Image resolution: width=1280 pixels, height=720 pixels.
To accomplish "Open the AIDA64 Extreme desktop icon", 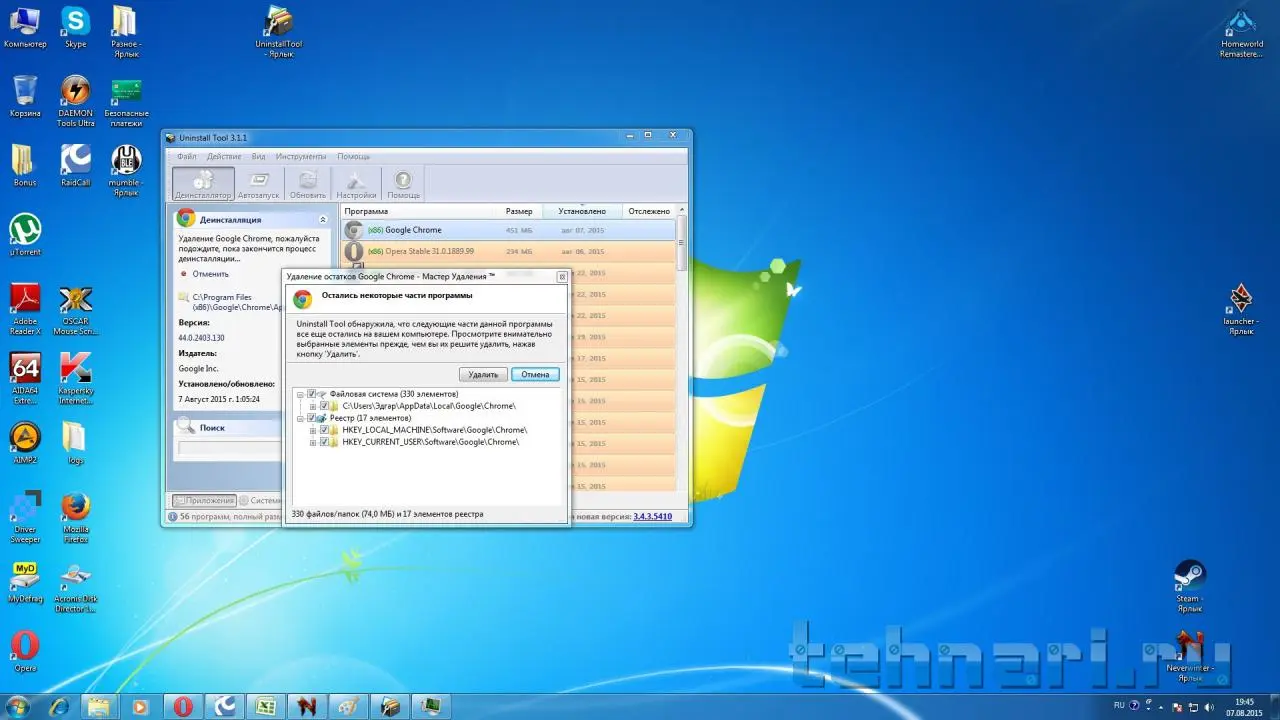I will (x=25, y=378).
